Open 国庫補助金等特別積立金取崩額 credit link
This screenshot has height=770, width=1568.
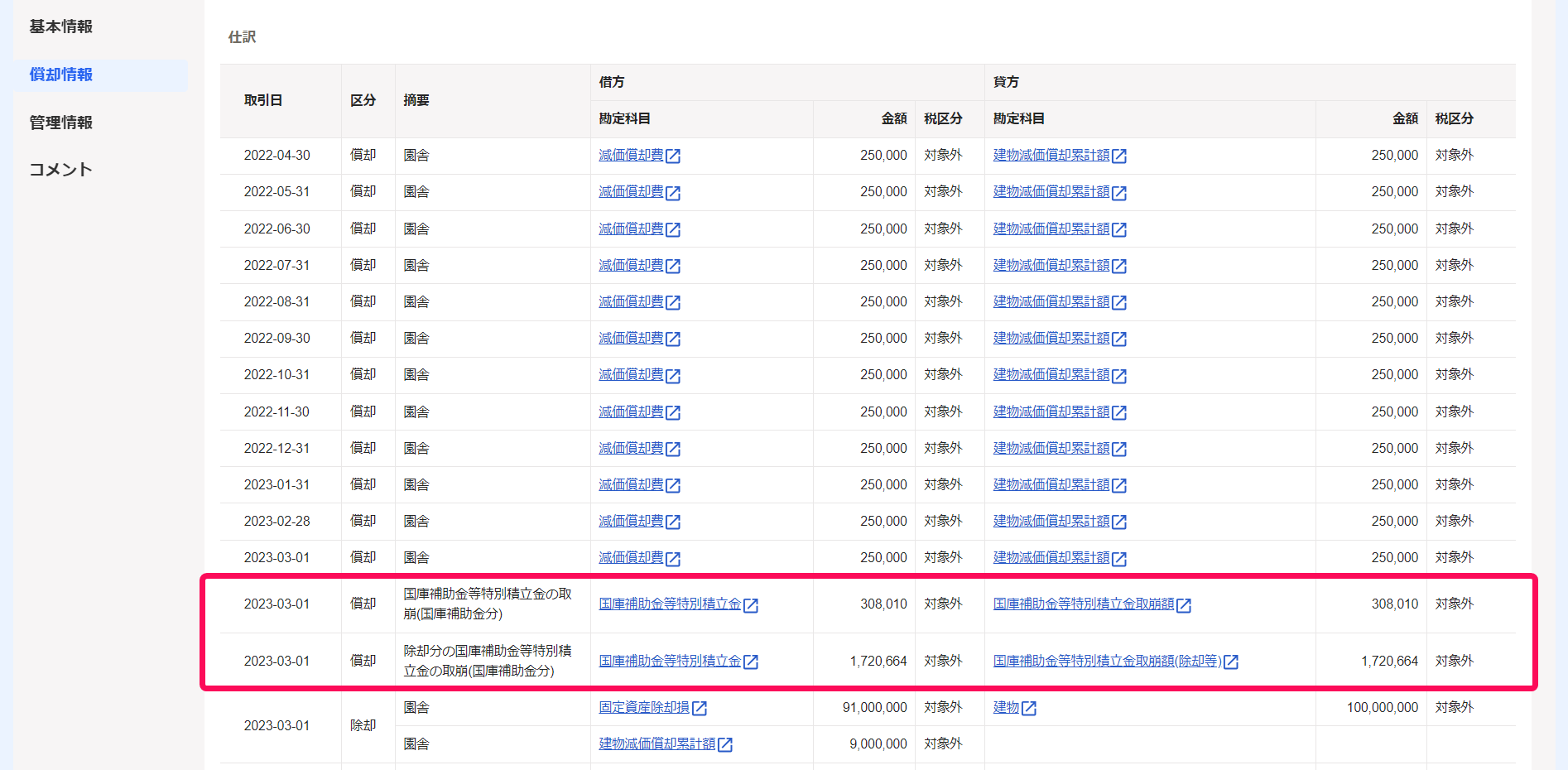coord(1084,604)
